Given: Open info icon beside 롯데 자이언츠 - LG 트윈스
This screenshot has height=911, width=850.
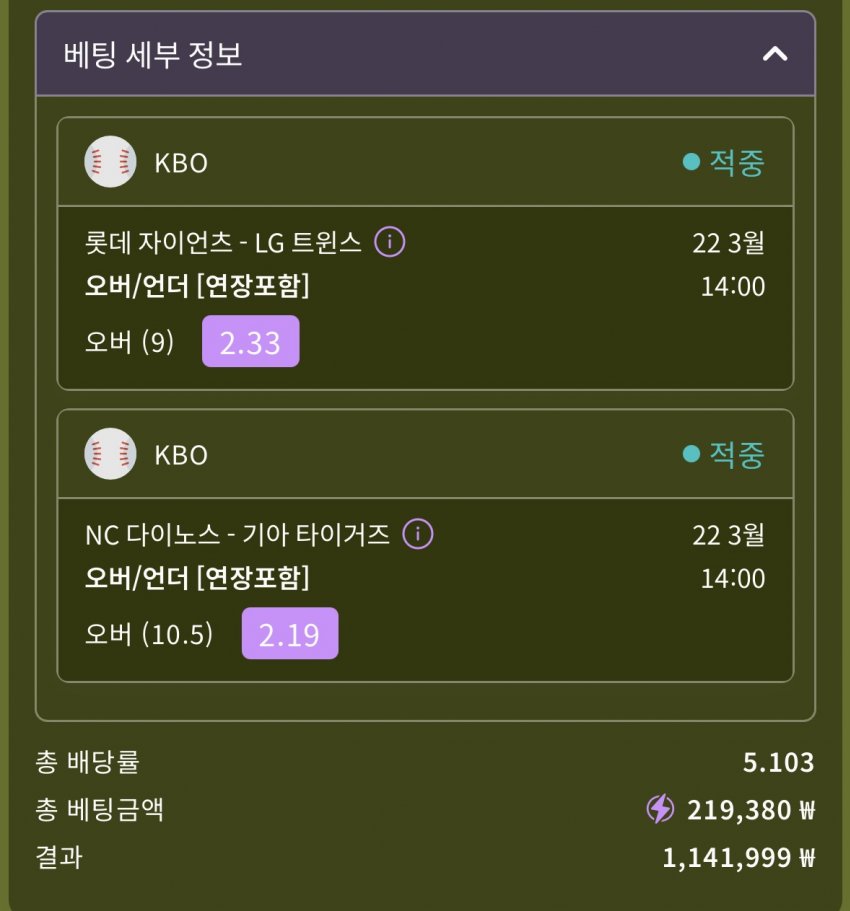Looking at the screenshot, I should click(x=390, y=242).
